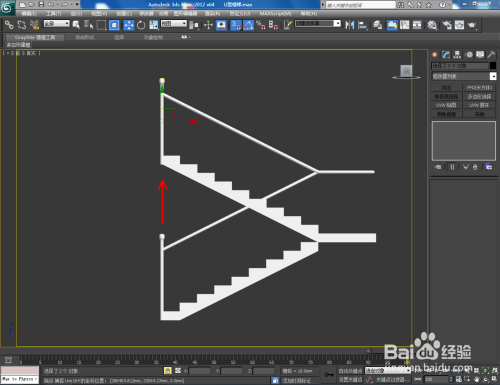
Task: Click the Configure Modifier Sets icon
Action: point(489,167)
